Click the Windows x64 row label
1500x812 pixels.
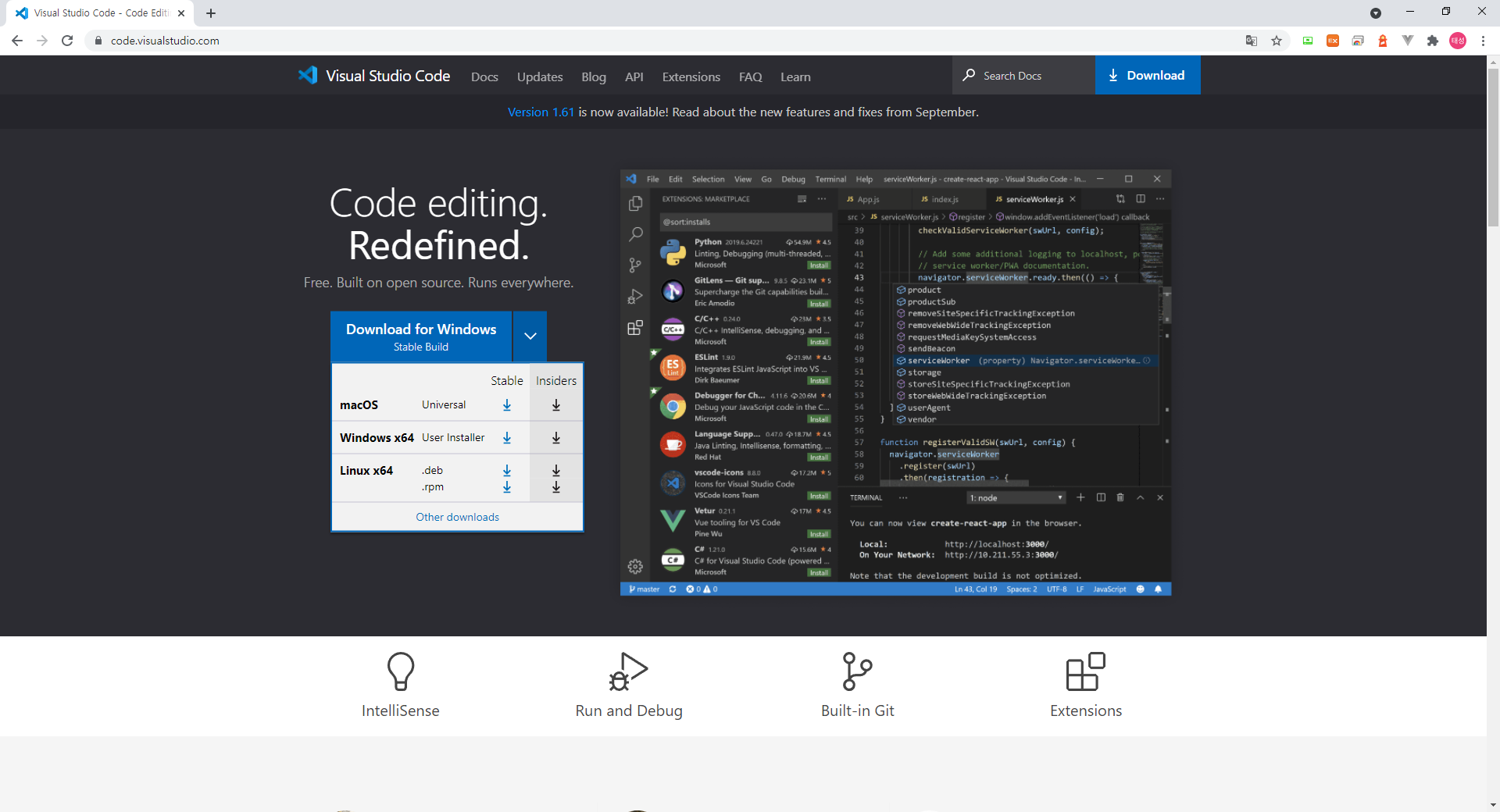point(377,437)
